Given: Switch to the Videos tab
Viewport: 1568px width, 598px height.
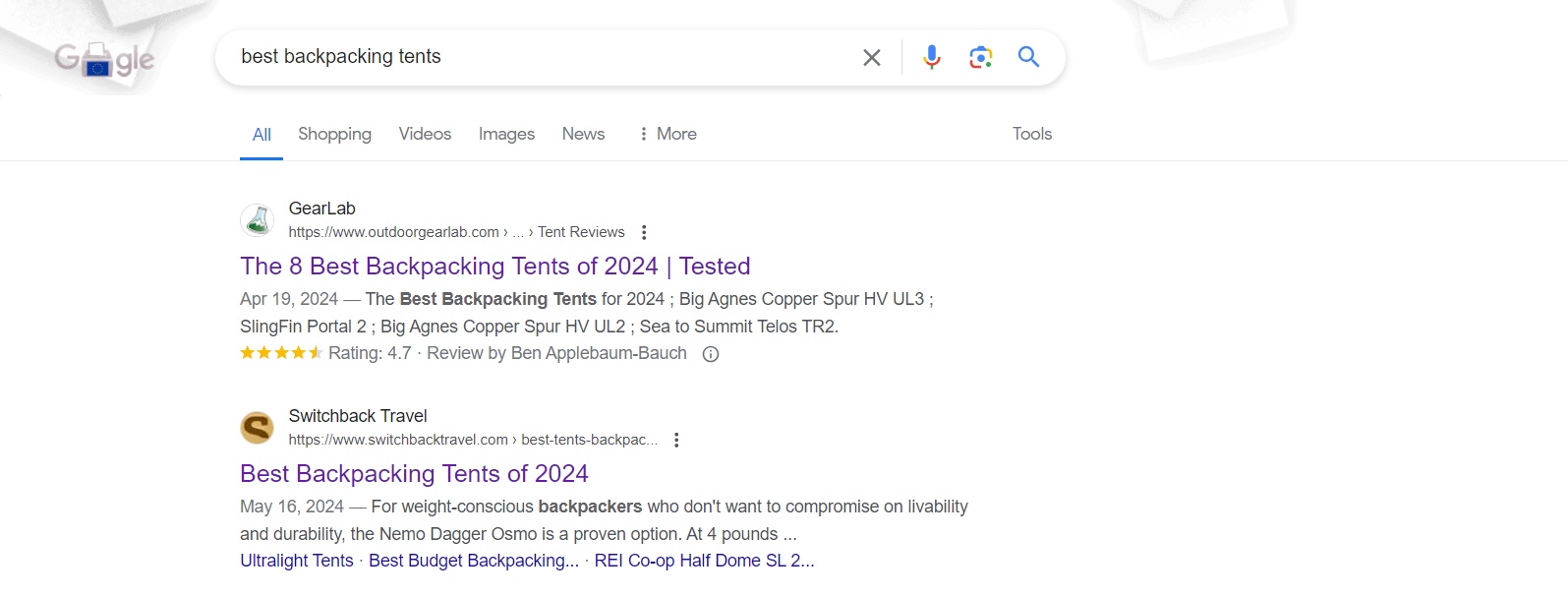Looking at the screenshot, I should (425, 134).
